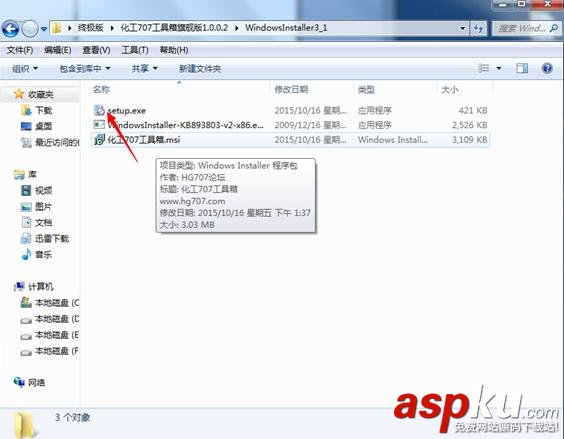Click the 421 KB size cell
Screen dimensions: 564x439
pyautogui.click(x=473, y=110)
